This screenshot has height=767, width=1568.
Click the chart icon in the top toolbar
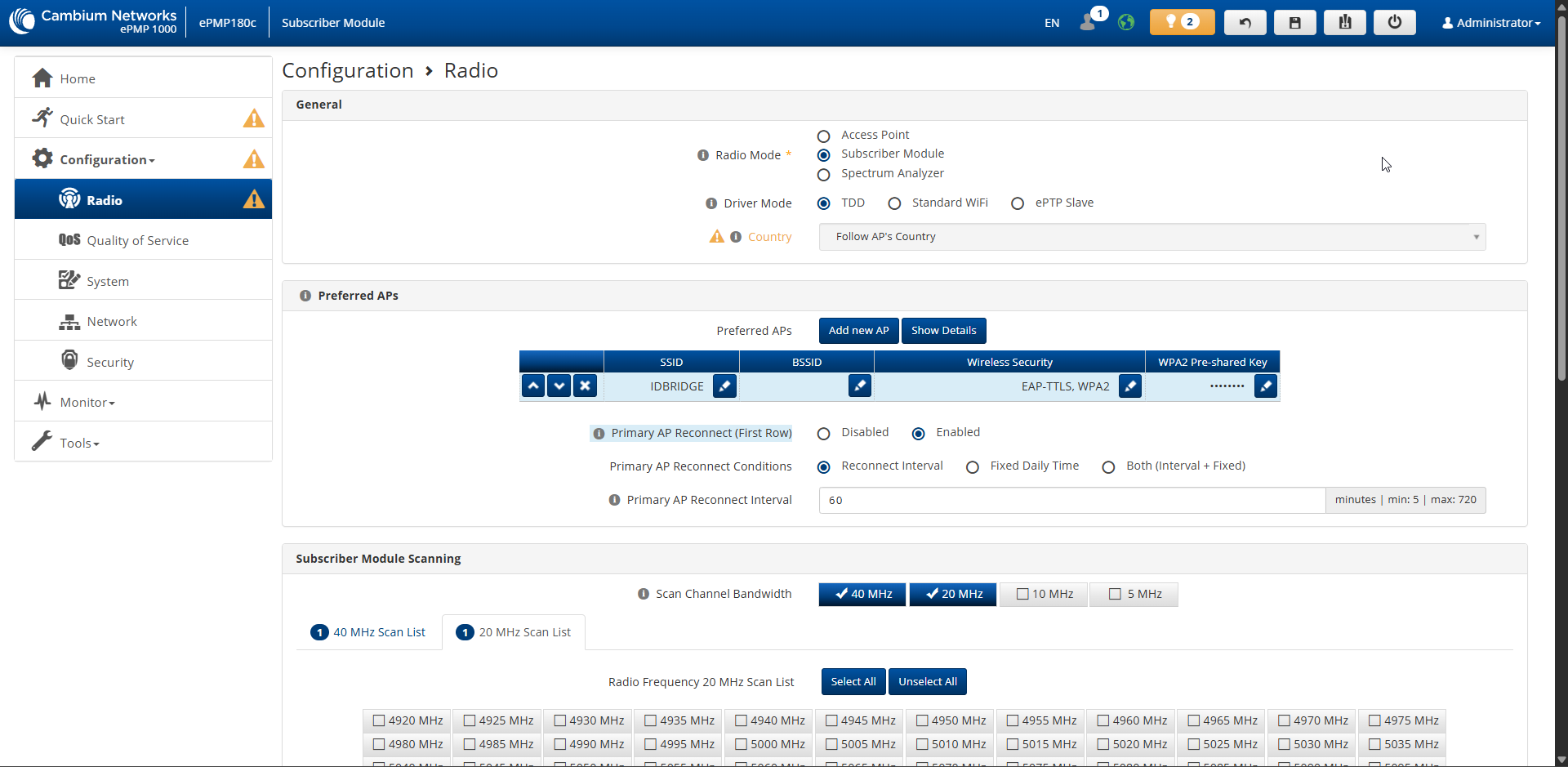[1345, 22]
